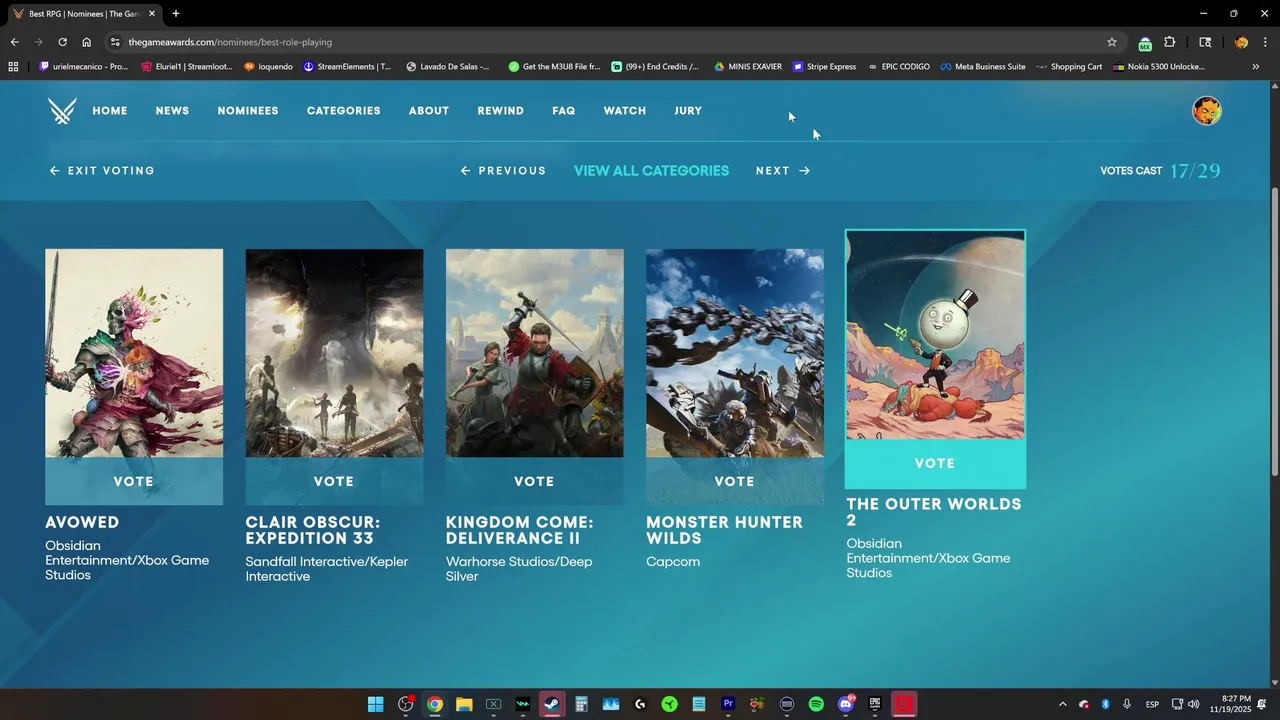The width and height of the screenshot is (1280, 720).
Task: Open the user profile avatar
Action: coord(1207,111)
